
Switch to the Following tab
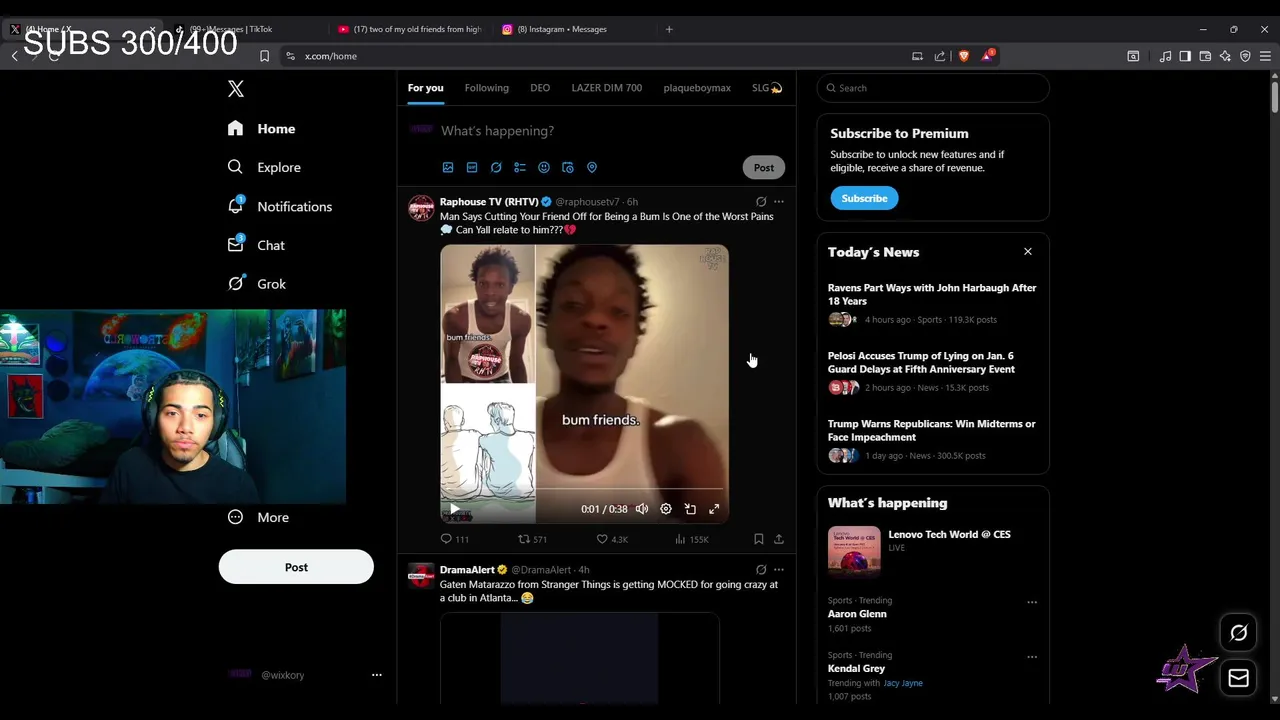[x=487, y=88]
